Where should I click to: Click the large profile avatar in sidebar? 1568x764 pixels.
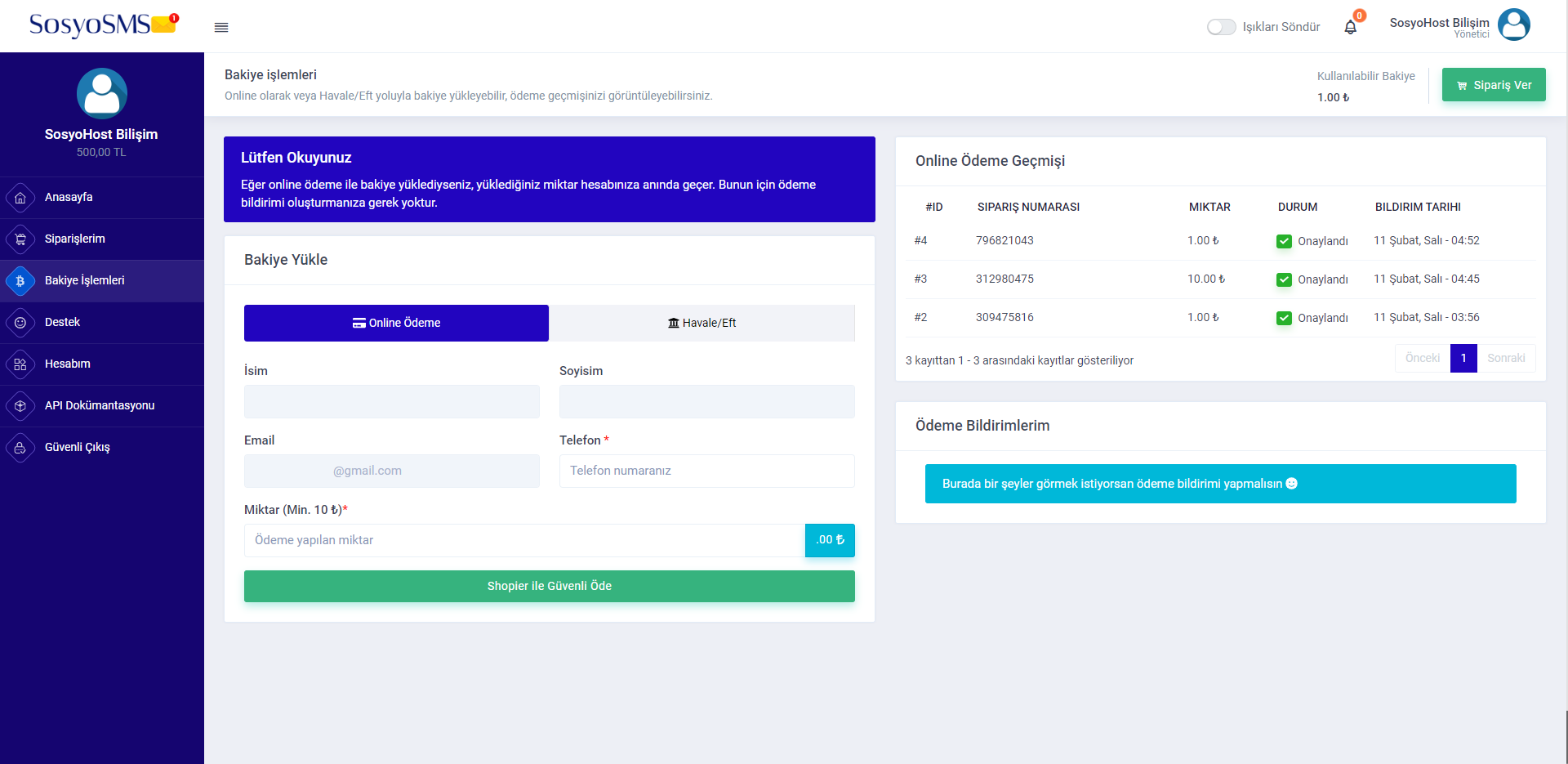coord(102,93)
